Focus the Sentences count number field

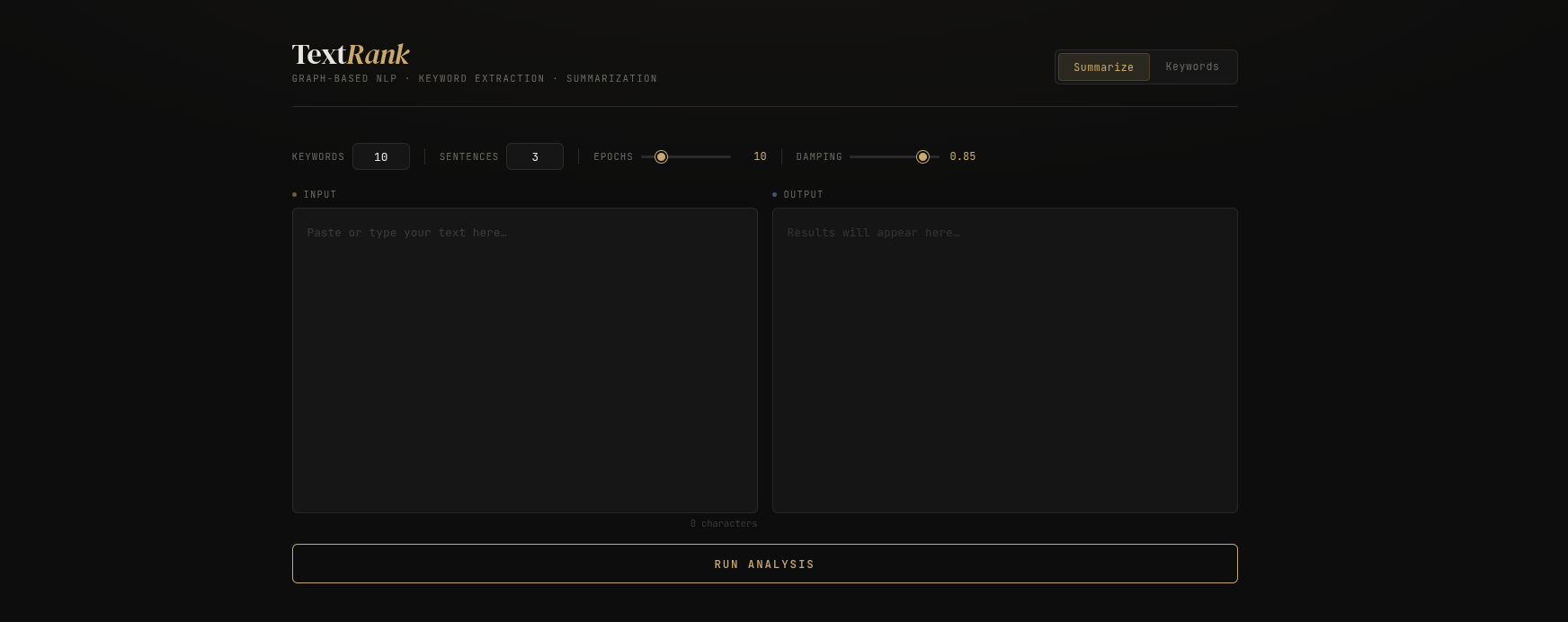coord(534,156)
